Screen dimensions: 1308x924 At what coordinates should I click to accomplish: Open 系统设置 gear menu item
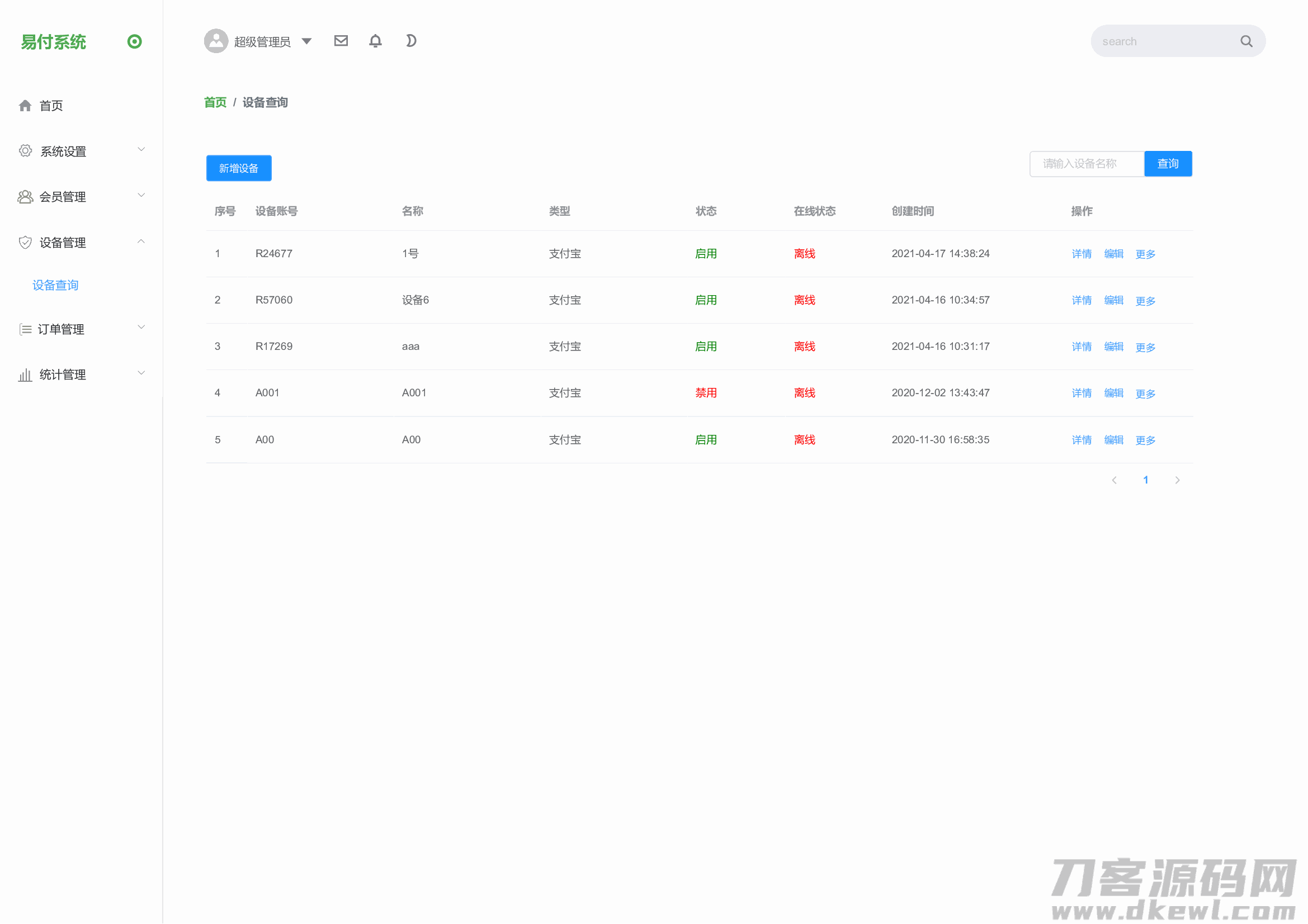[x=63, y=151]
